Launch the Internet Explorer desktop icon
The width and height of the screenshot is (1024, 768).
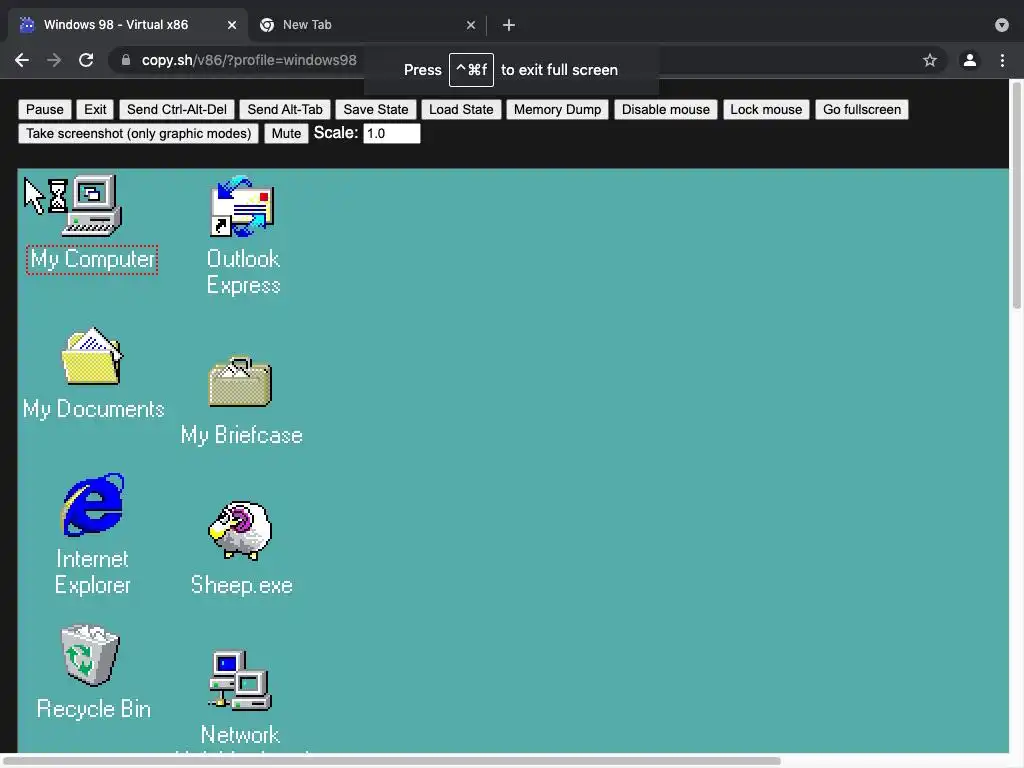pos(93,505)
